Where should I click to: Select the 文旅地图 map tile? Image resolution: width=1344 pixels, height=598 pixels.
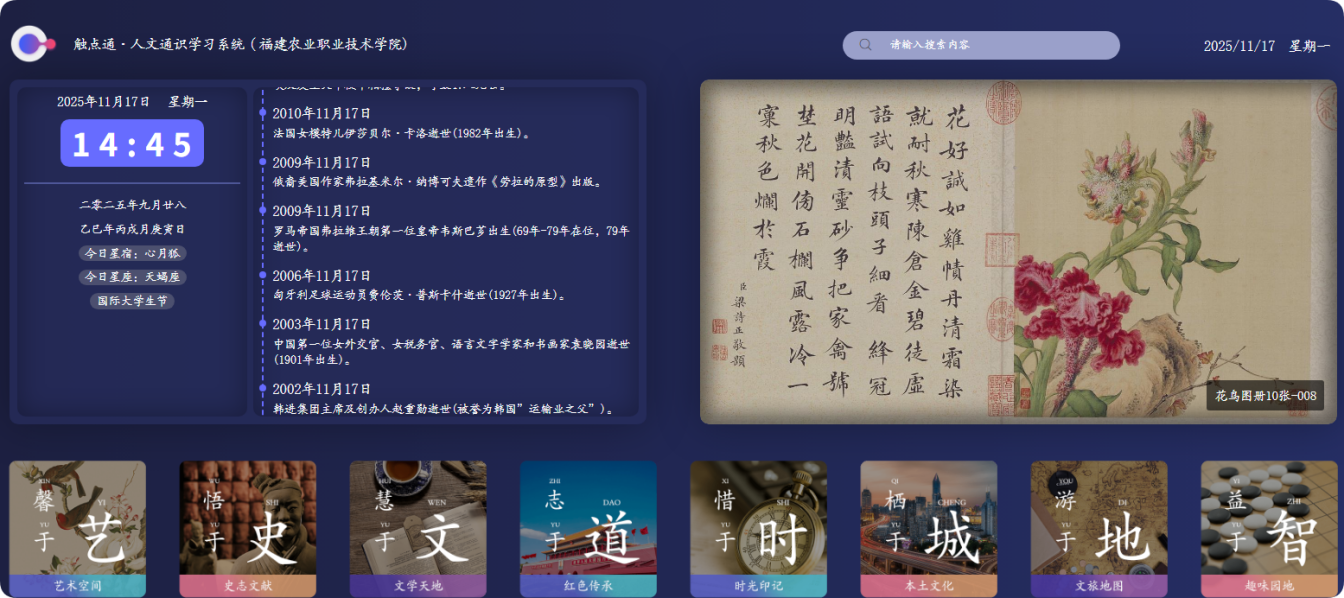(x=1099, y=528)
